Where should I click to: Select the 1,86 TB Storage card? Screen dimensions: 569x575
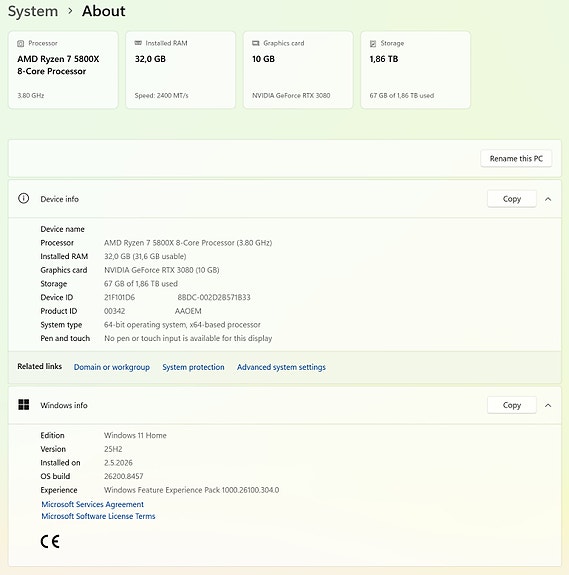pos(415,70)
